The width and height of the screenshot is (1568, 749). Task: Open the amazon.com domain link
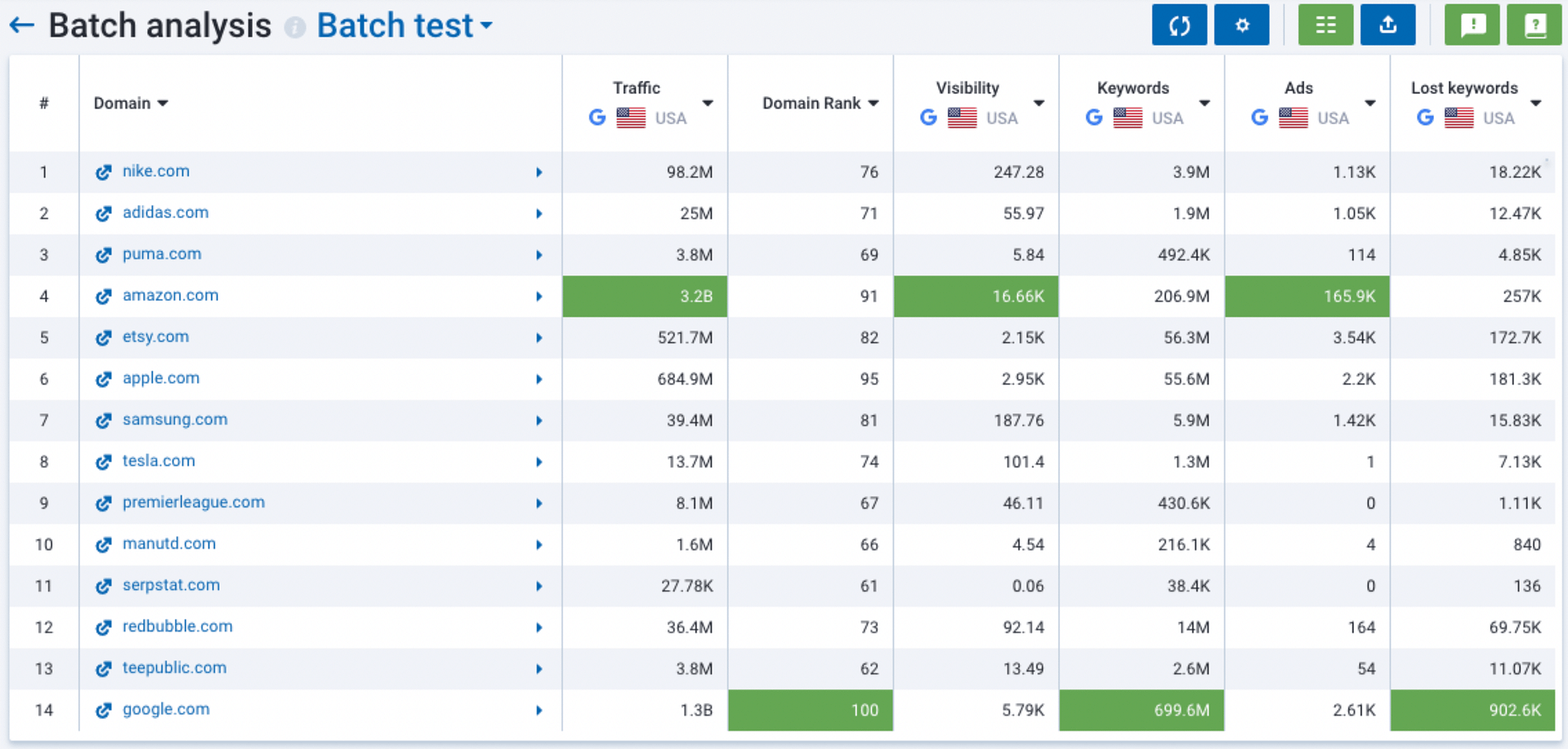(170, 295)
